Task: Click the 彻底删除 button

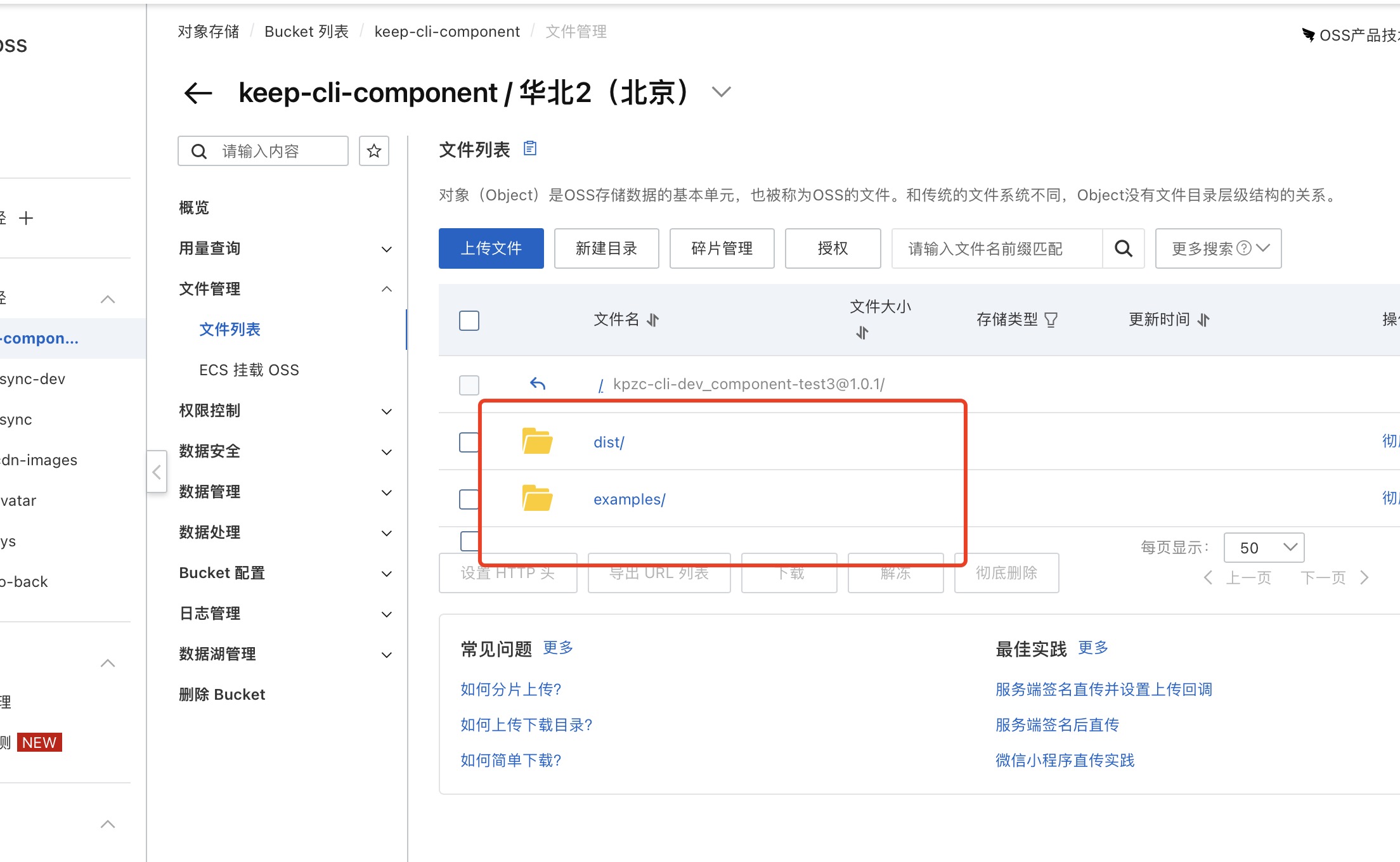Action: [x=1007, y=573]
